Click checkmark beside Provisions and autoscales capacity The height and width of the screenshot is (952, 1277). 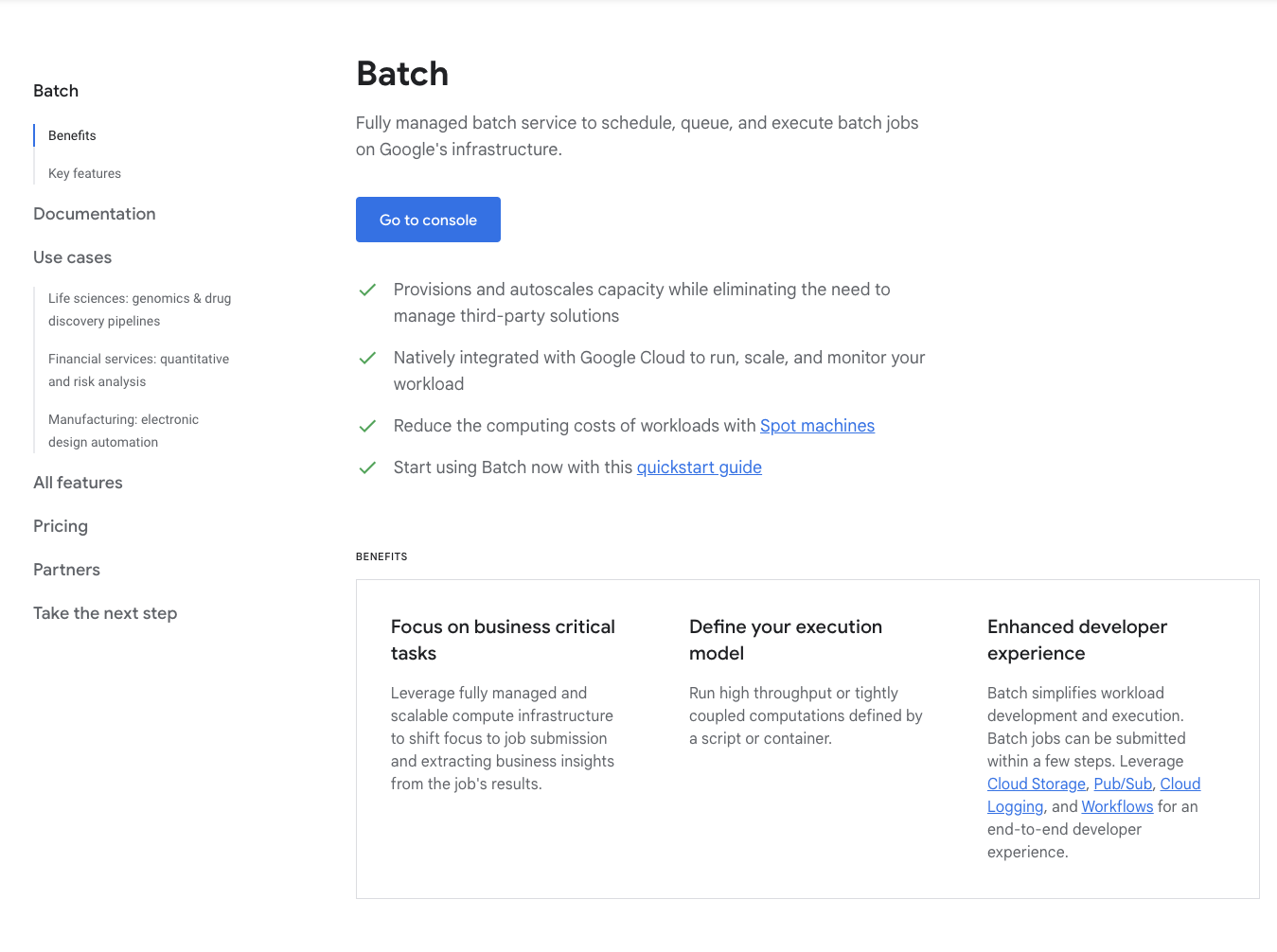[367, 290]
